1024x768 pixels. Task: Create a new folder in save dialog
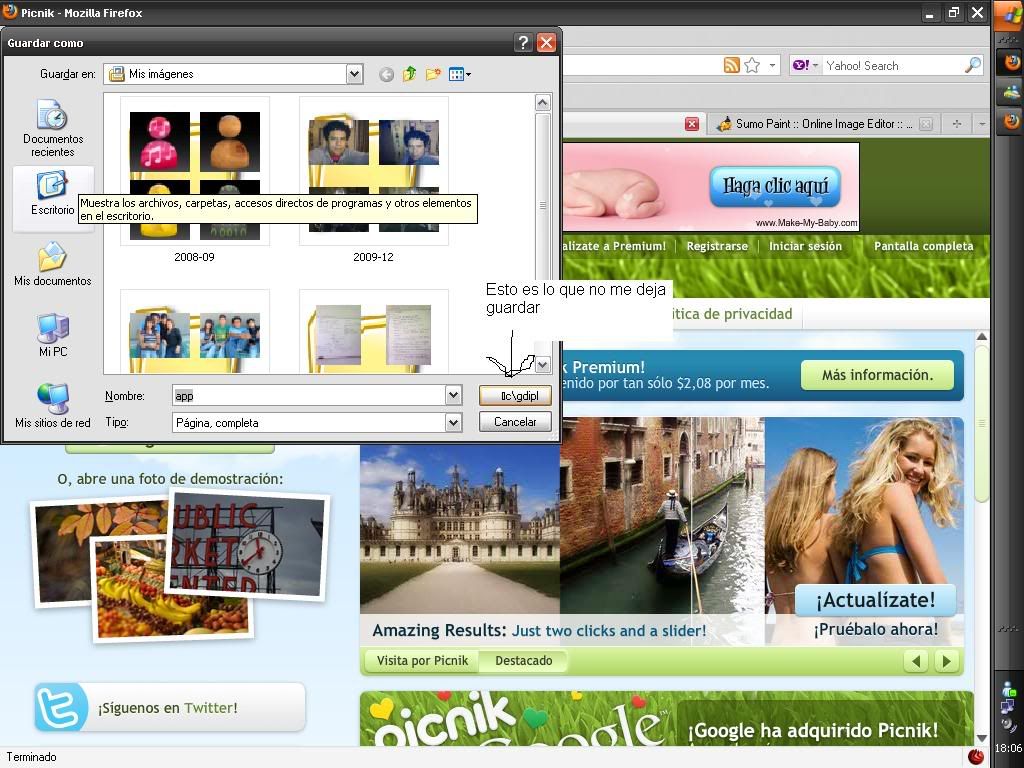pyautogui.click(x=433, y=74)
